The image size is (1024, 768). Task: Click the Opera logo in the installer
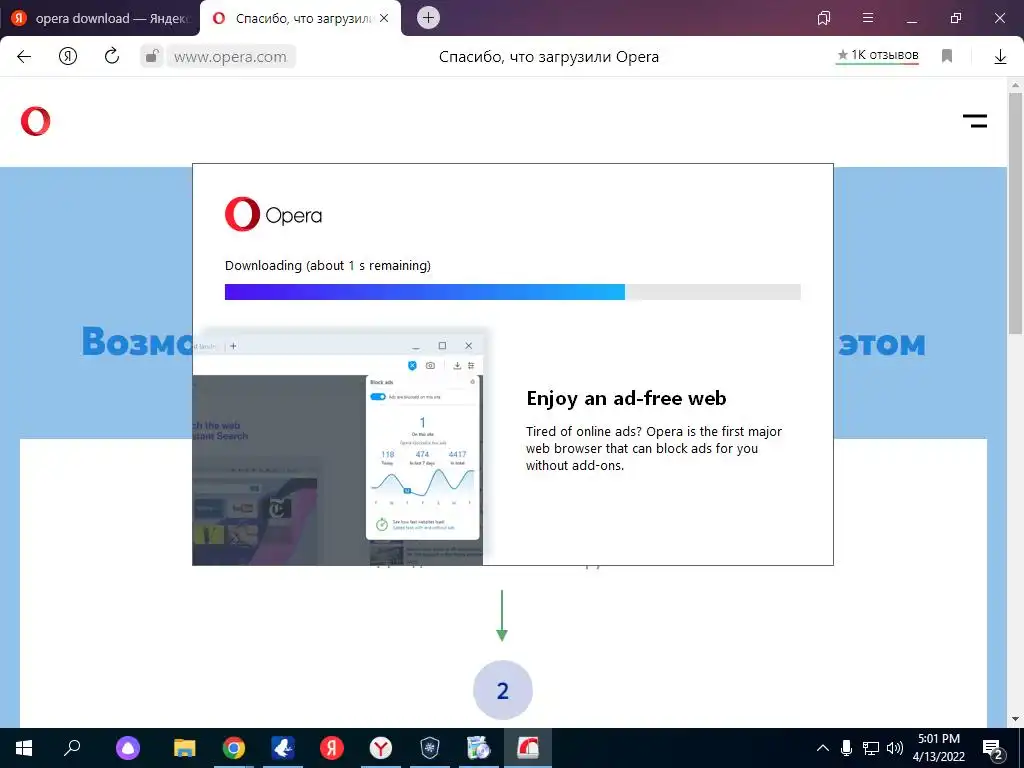[274, 214]
